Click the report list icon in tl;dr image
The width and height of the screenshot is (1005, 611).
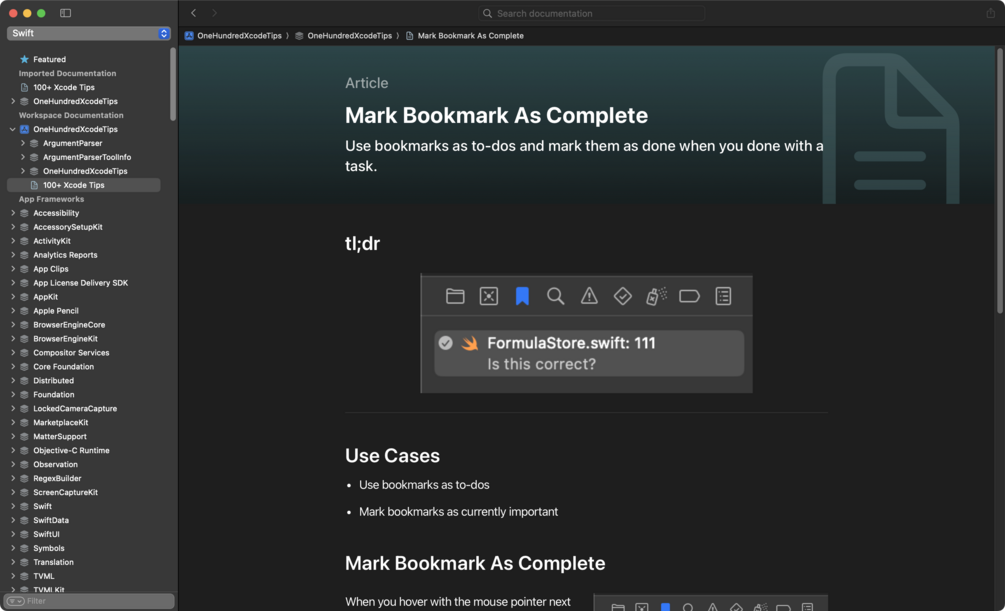tap(723, 296)
